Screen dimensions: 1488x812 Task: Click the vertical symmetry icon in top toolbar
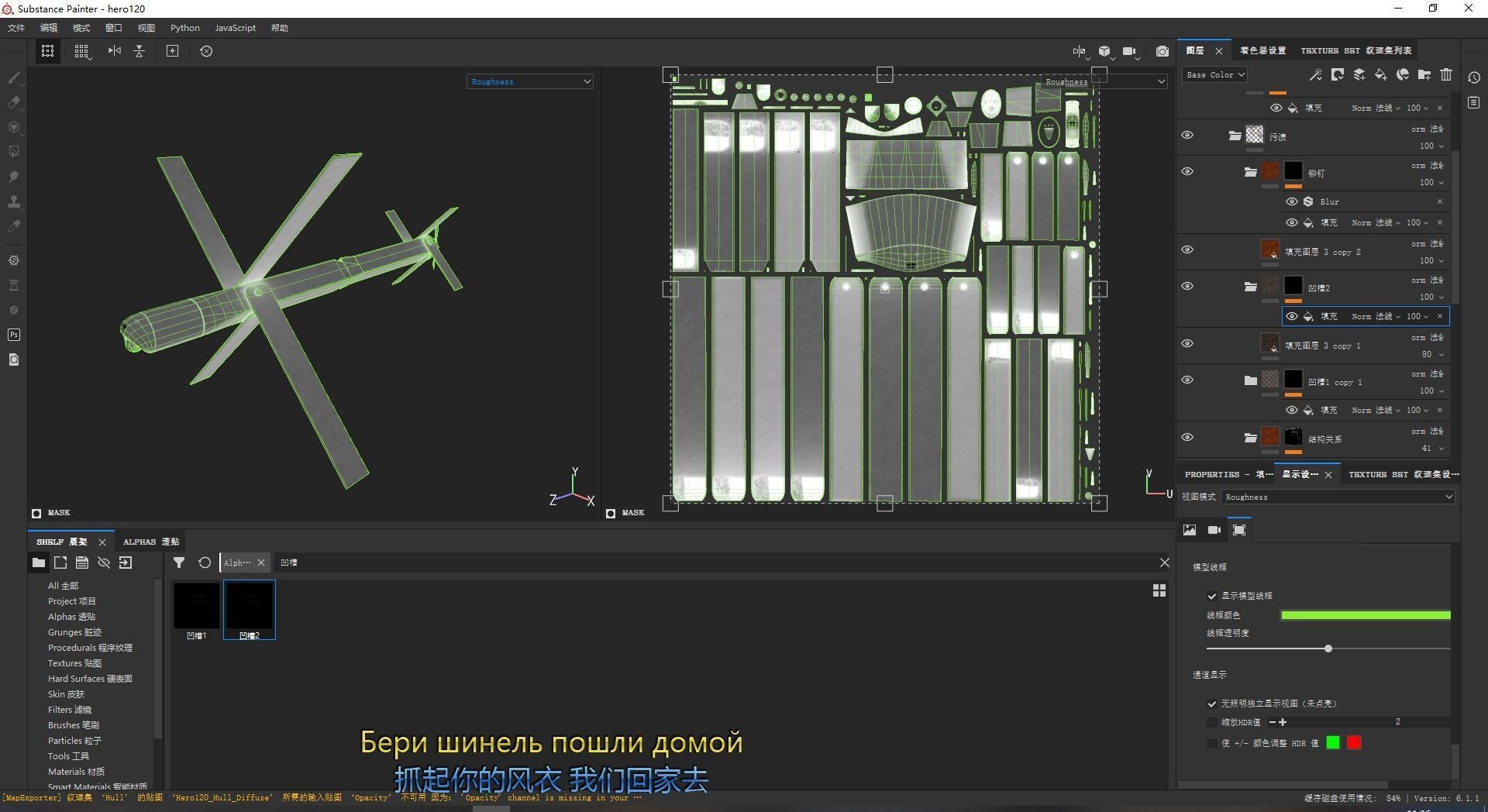(139, 51)
